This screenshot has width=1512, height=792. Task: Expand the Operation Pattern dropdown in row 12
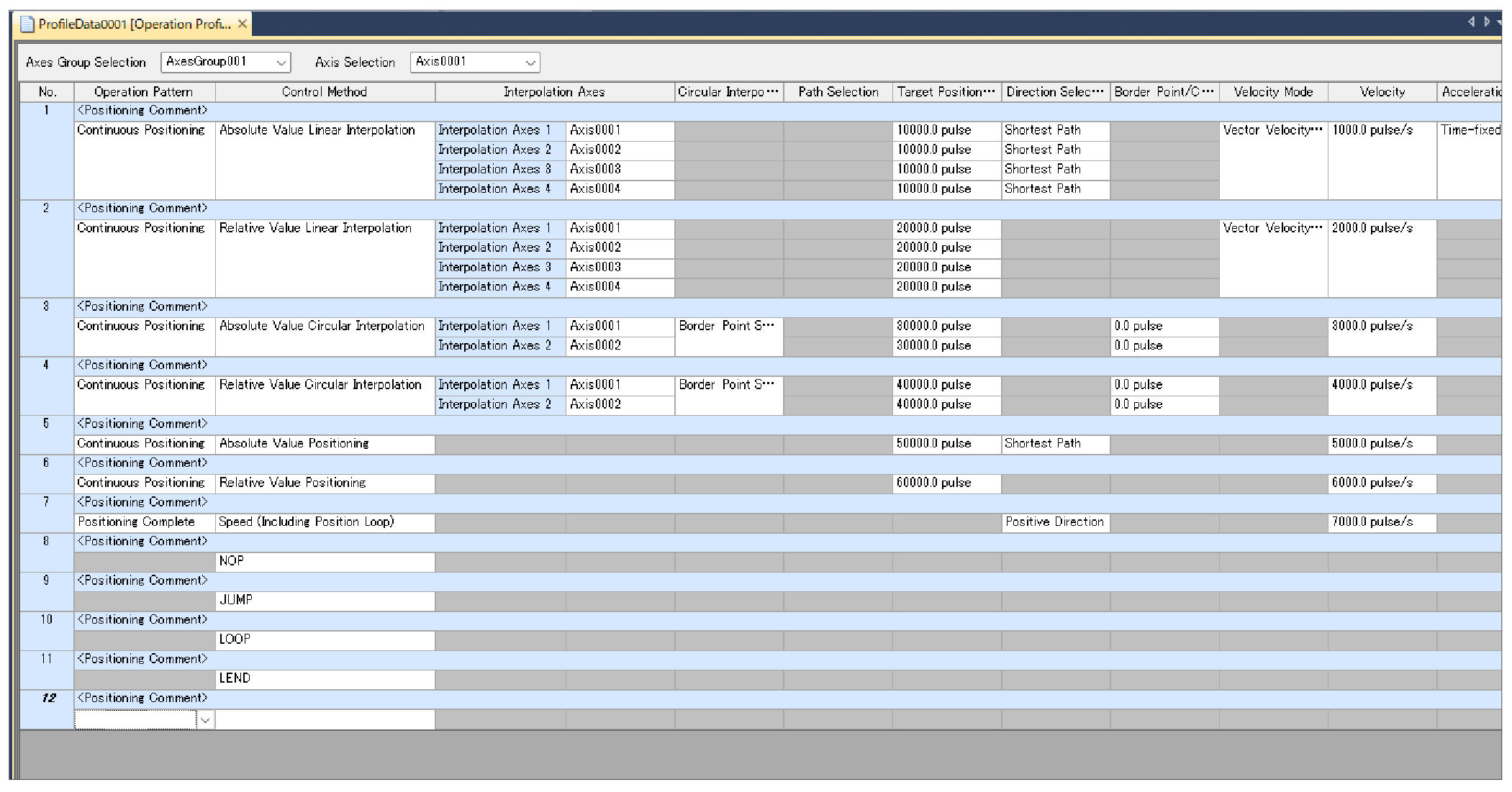[205, 719]
